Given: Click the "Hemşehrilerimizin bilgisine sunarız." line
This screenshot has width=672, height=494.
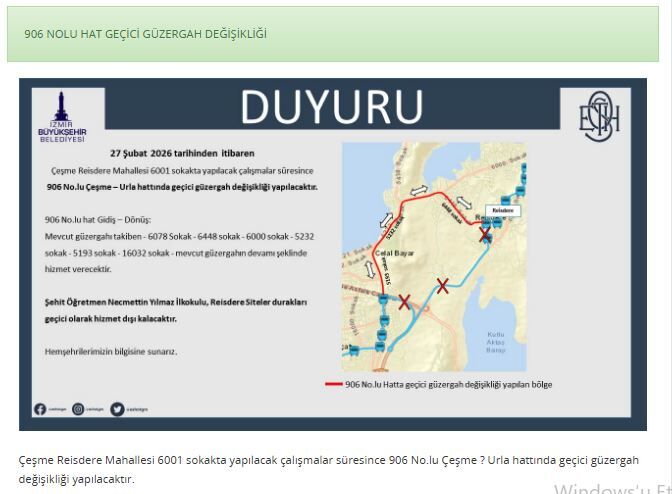Looking at the screenshot, I should coord(111,352).
